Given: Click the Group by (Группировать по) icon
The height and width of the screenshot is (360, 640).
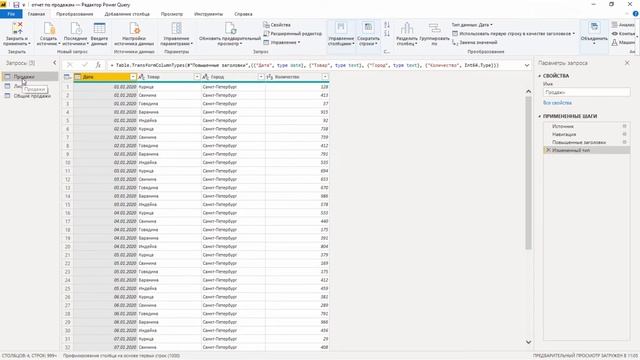Looking at the screenshot, I should (434, 28).
